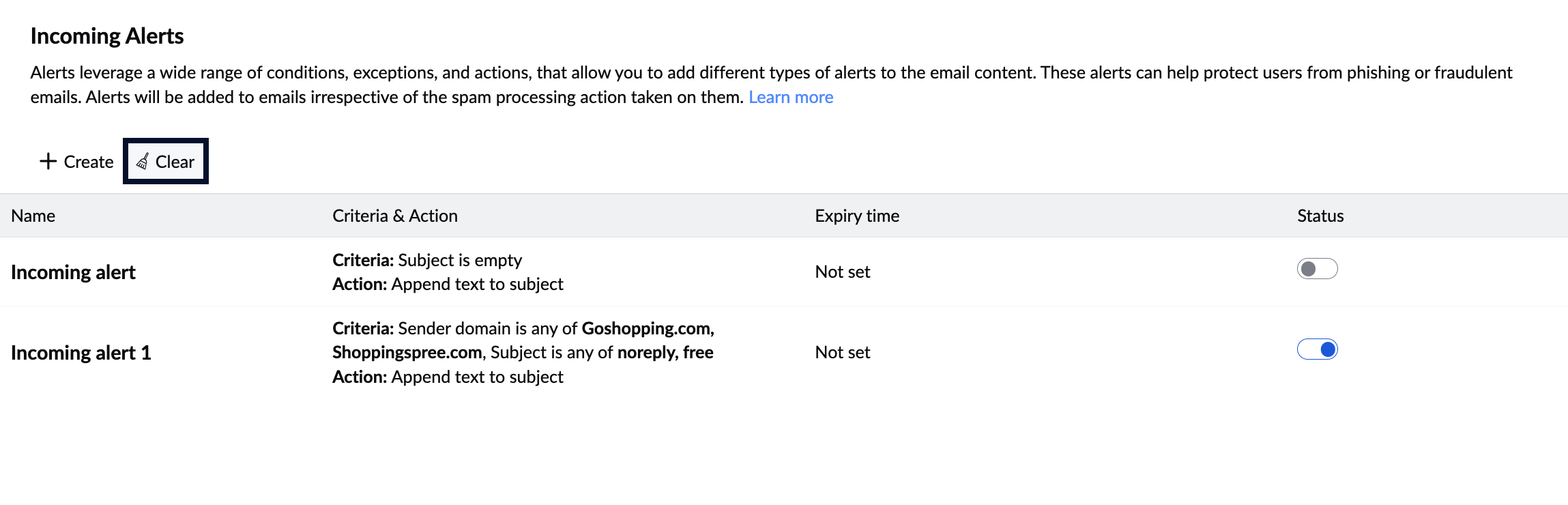Click the plus icon beside Create
The width and height of the screenshot is (1568, 505).
pos(48,161)
